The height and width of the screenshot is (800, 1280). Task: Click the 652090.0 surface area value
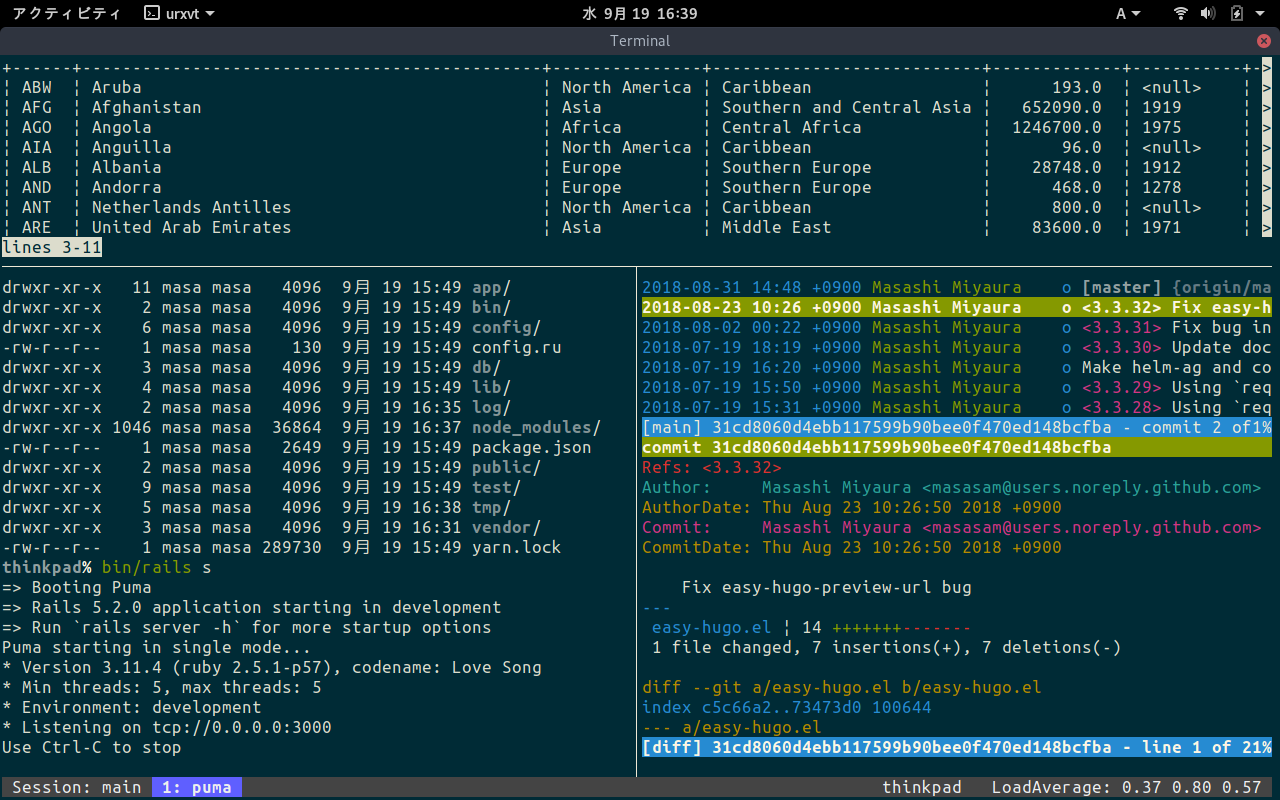[x=1062, y=107]
